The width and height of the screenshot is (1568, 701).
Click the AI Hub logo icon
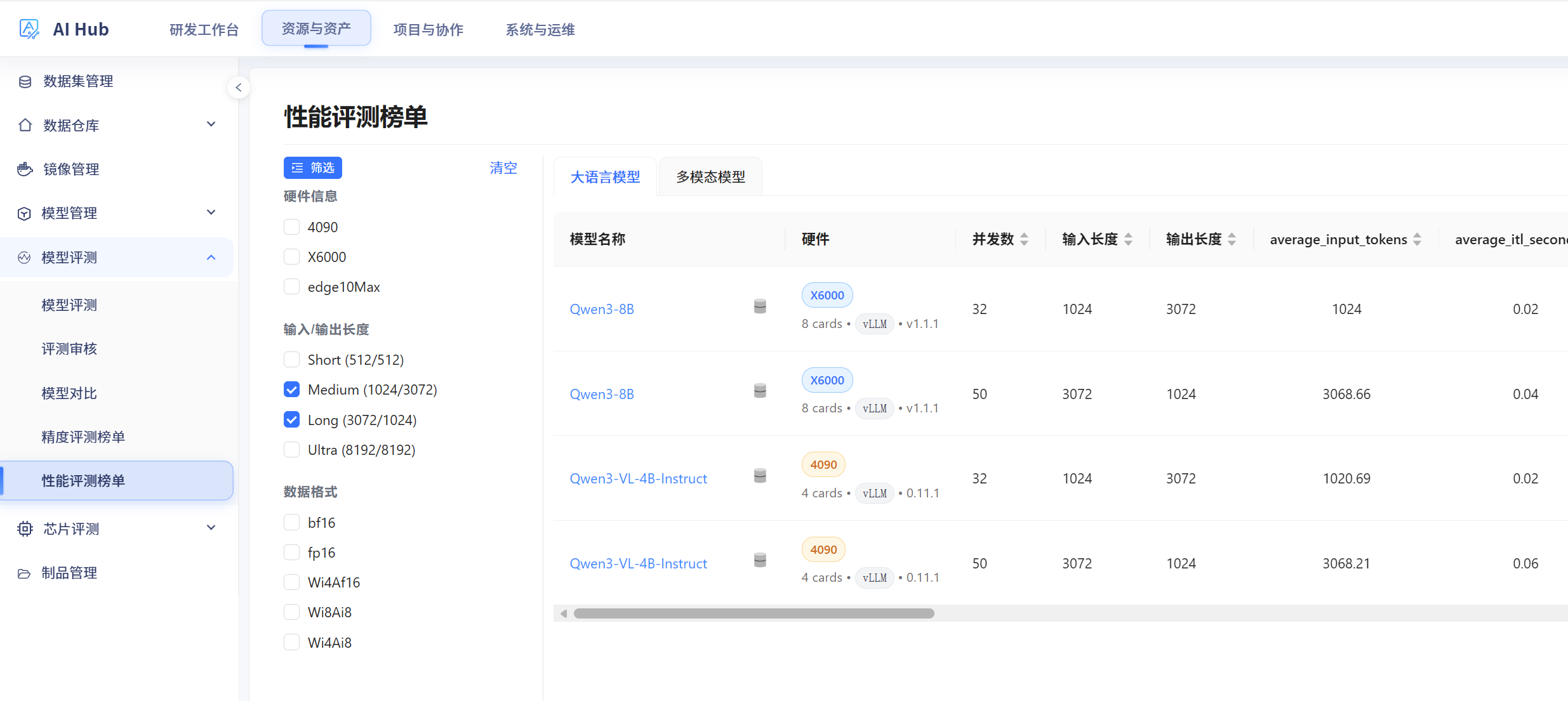pos(29,29)
